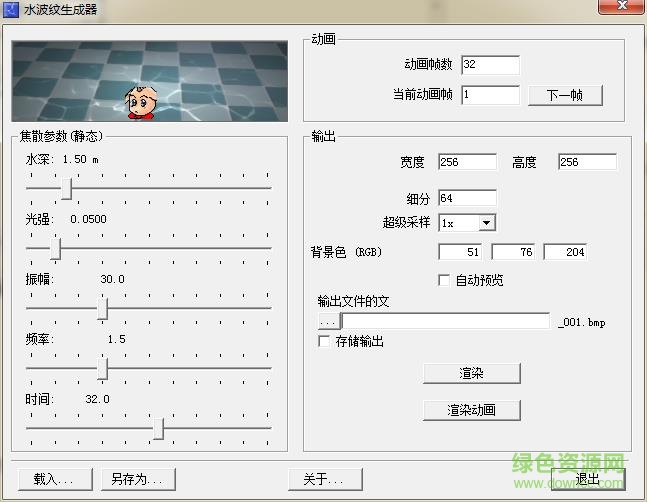This screenshot has height=502, width=647.
Task: Click the "1.50 m" water depth value
Action: (x=81, y=159)
